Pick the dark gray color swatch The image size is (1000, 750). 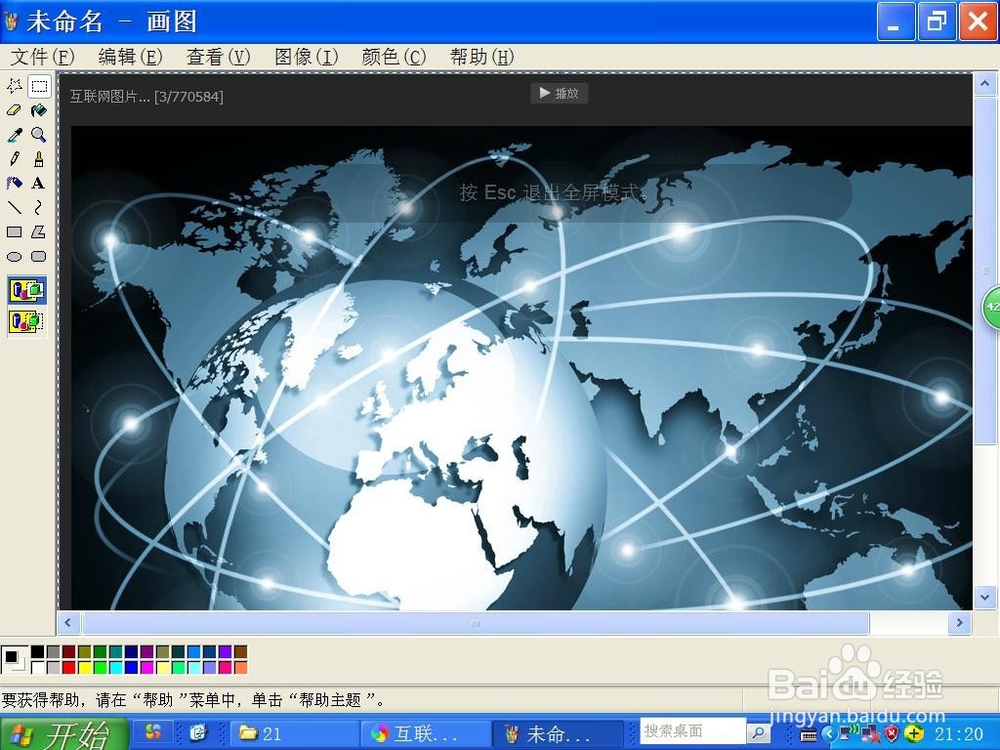pyautogui.click(x=53, y=652)
